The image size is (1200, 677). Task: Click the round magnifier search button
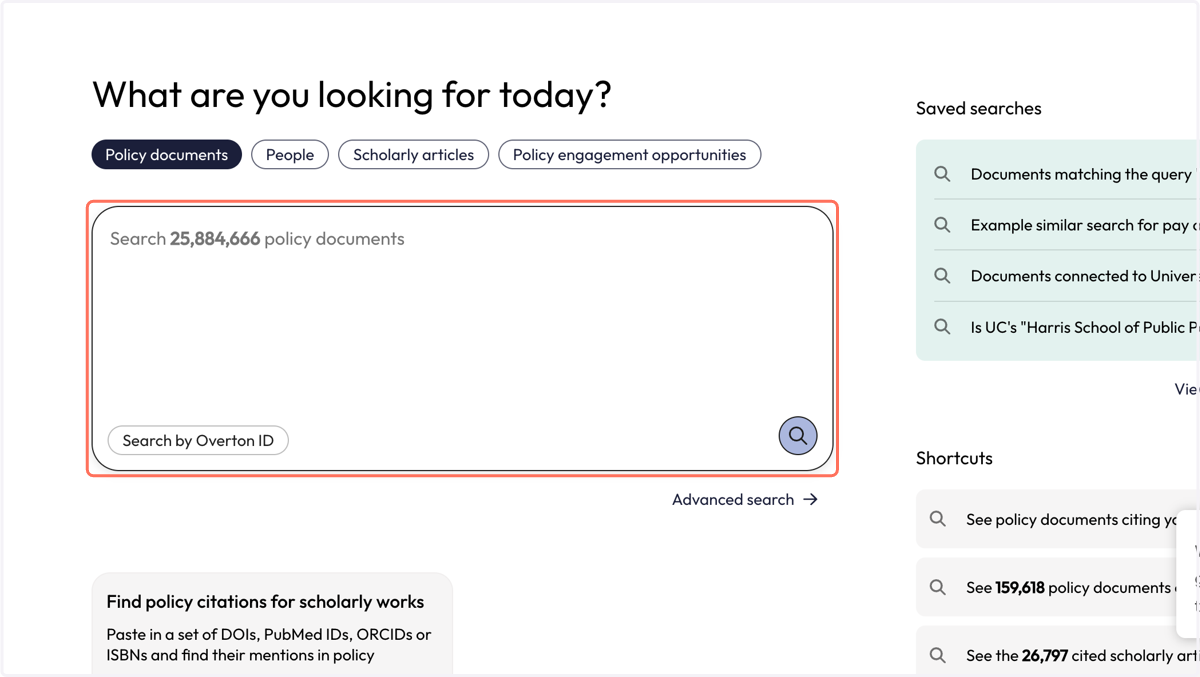pyautogui.click(x=798, y=436)
